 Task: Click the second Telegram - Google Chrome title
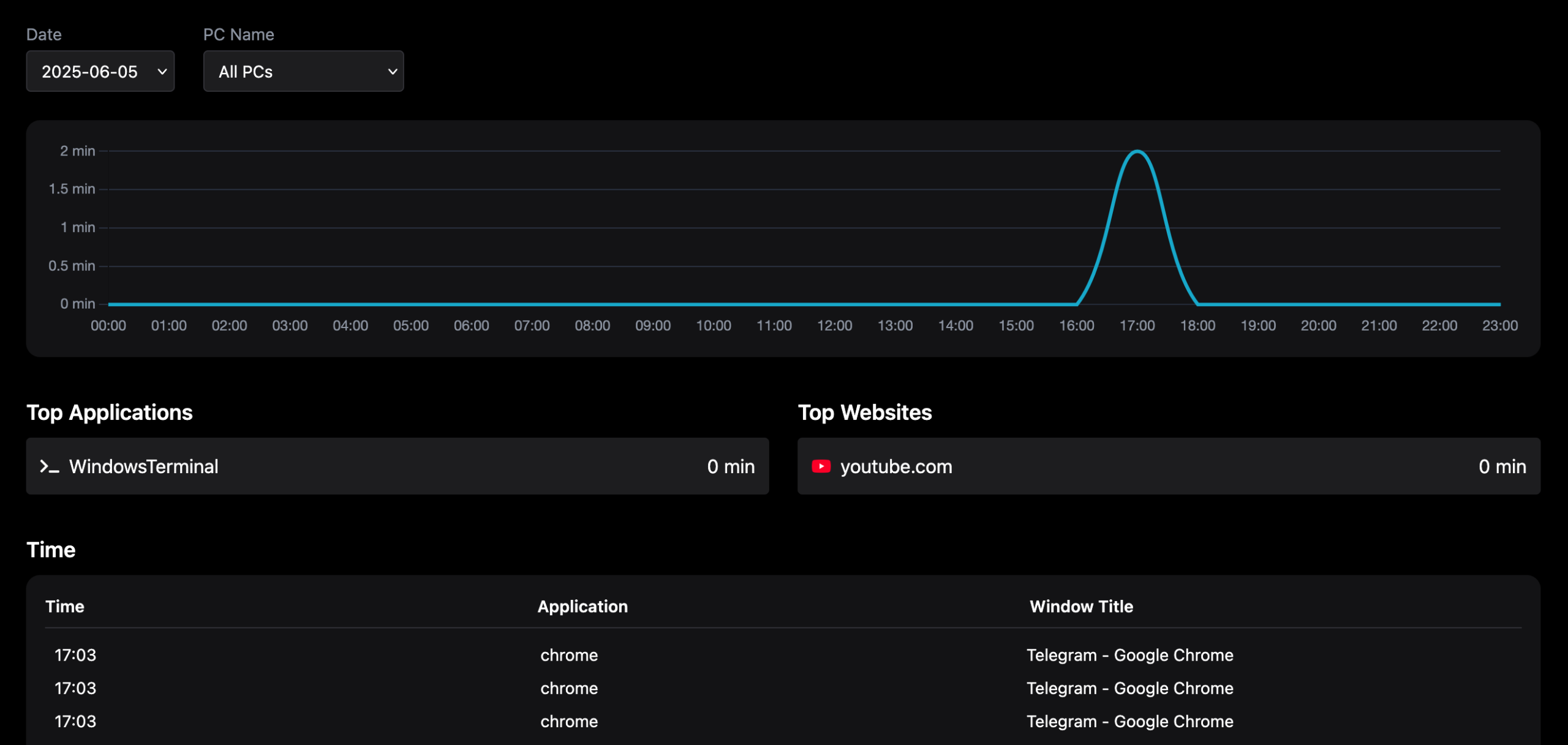pyautogui.click(x=1129, y=688)
